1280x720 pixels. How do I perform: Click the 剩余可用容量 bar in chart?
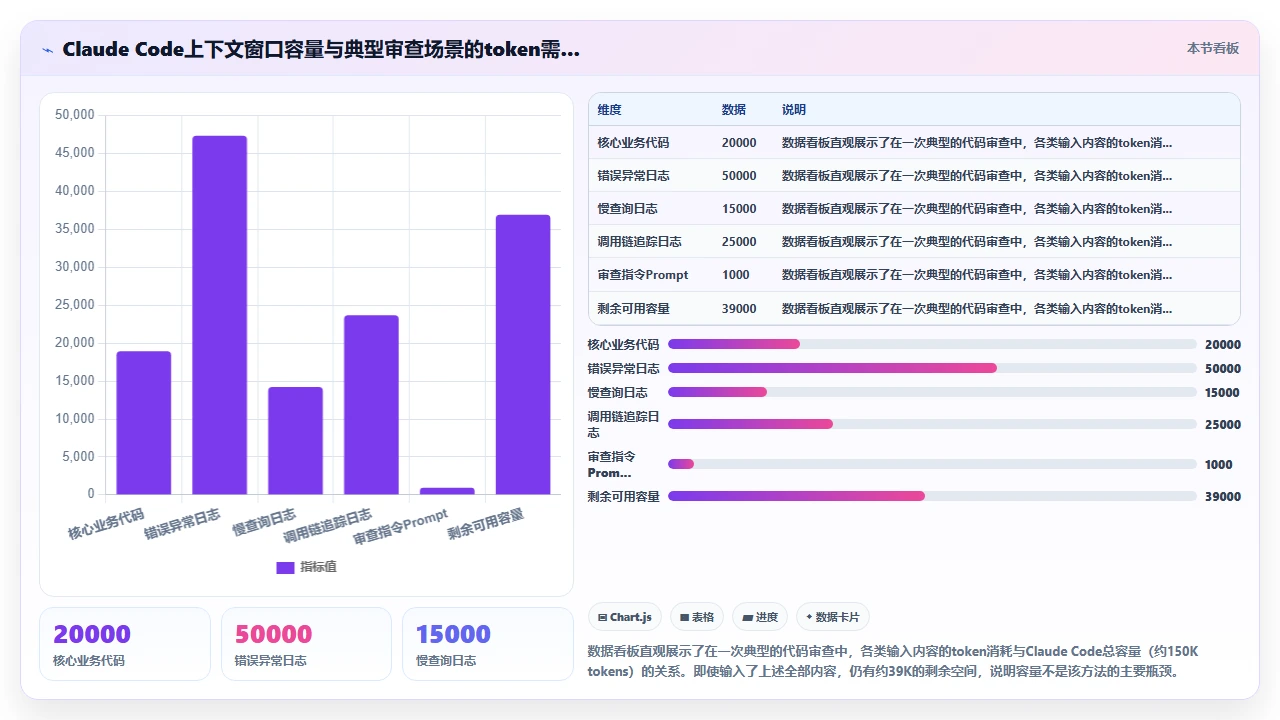pos(523,354)
